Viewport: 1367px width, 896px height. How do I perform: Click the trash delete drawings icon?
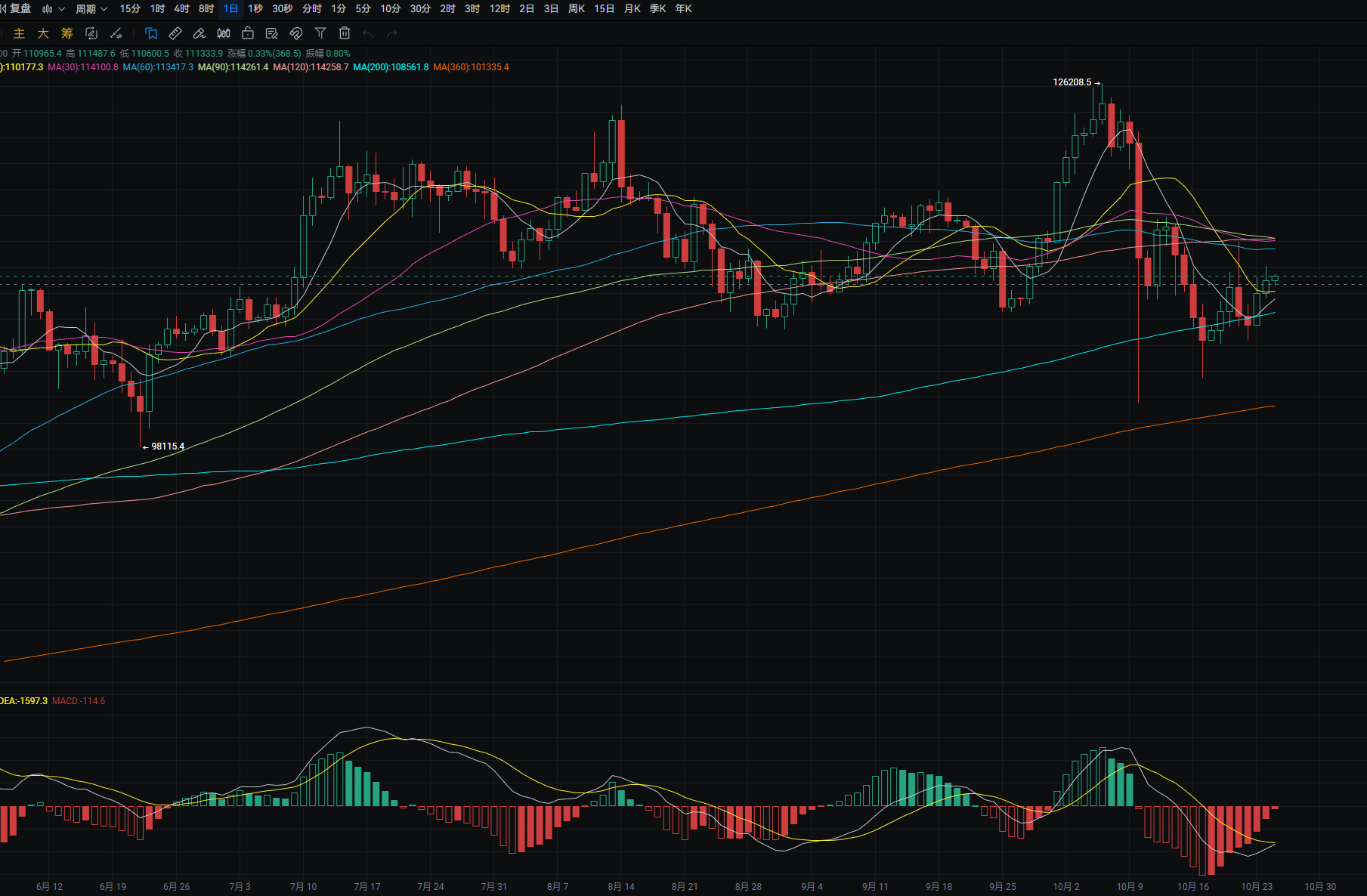pyautogui.click(x=345, y=33)
